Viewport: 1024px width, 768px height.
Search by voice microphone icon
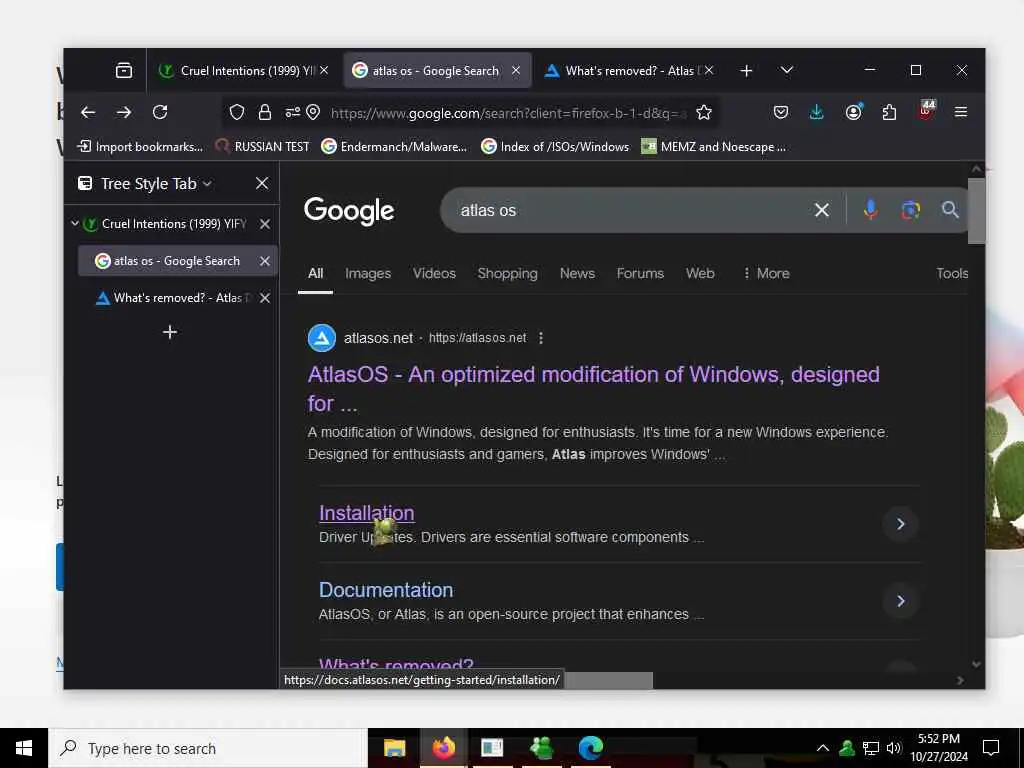click(x=871, y=210)
